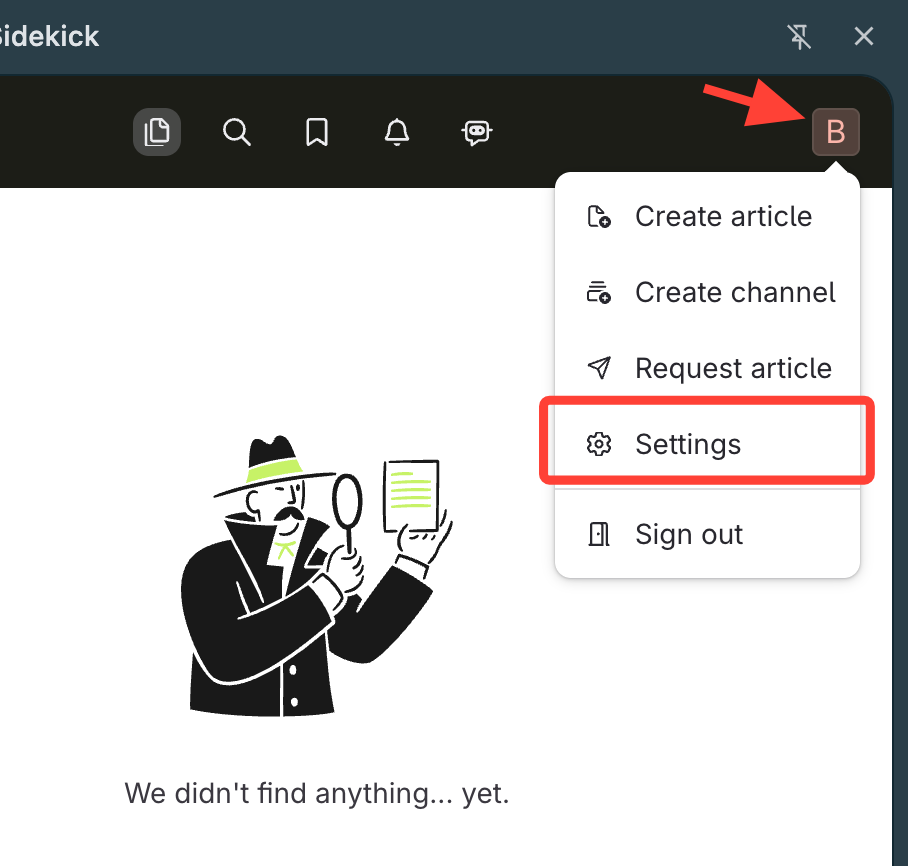The image size is (908, 866).
Task: Close the Sidekick panel with the X
Action: pos(864,37)
